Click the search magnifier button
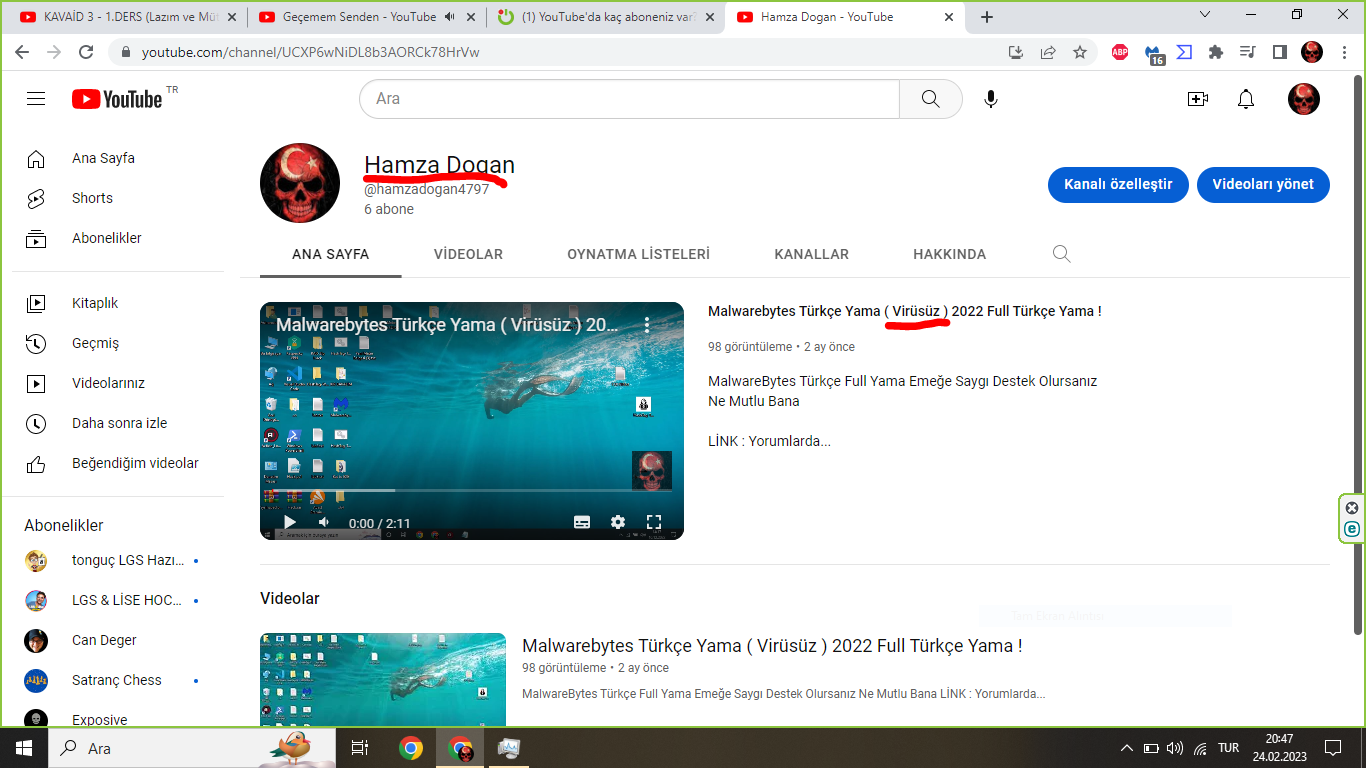 tap(930, 99)
